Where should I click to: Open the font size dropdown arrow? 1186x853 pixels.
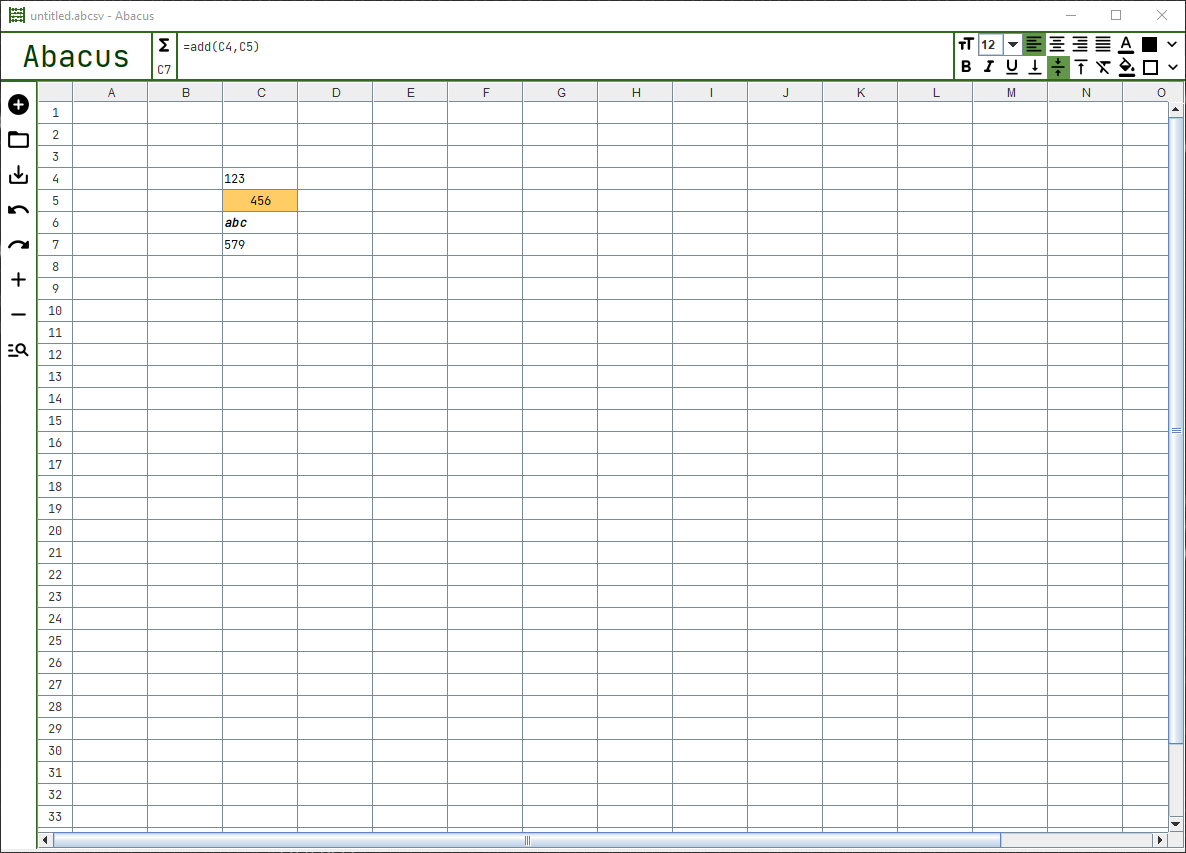coord(1012,45)
